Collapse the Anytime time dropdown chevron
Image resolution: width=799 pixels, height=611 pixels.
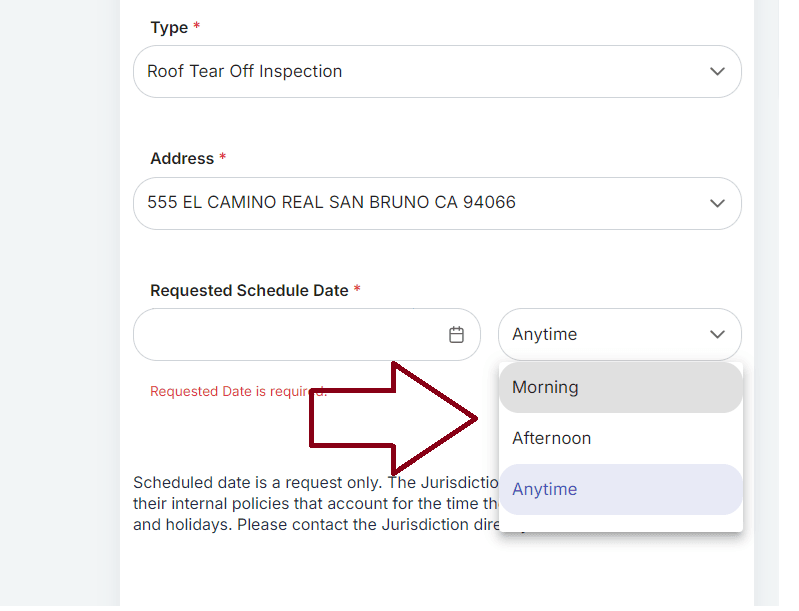[717, 335]
